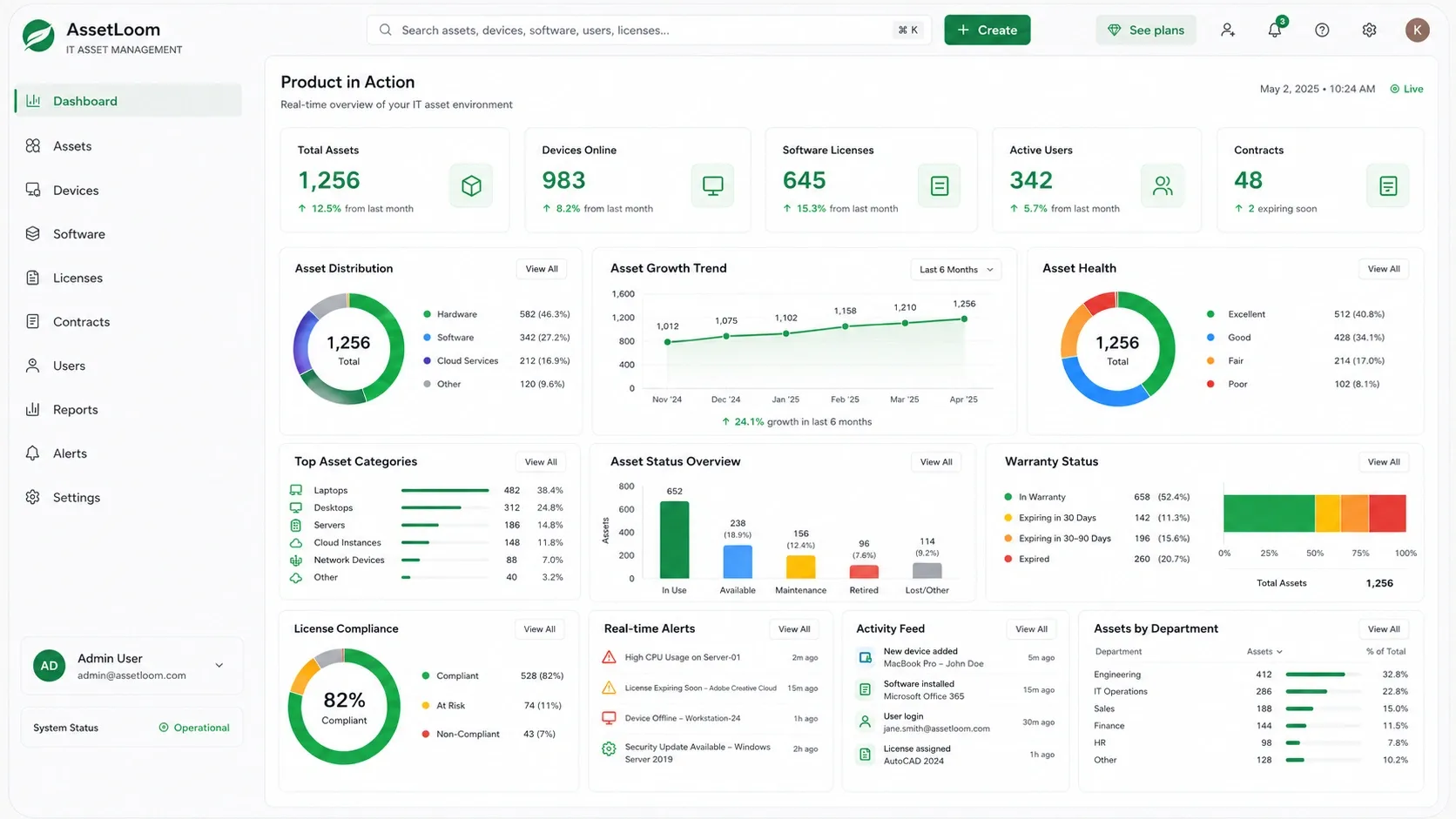The image size is (1456, 819).
Task: Click the See plans button
Action: coord(1146,30)
